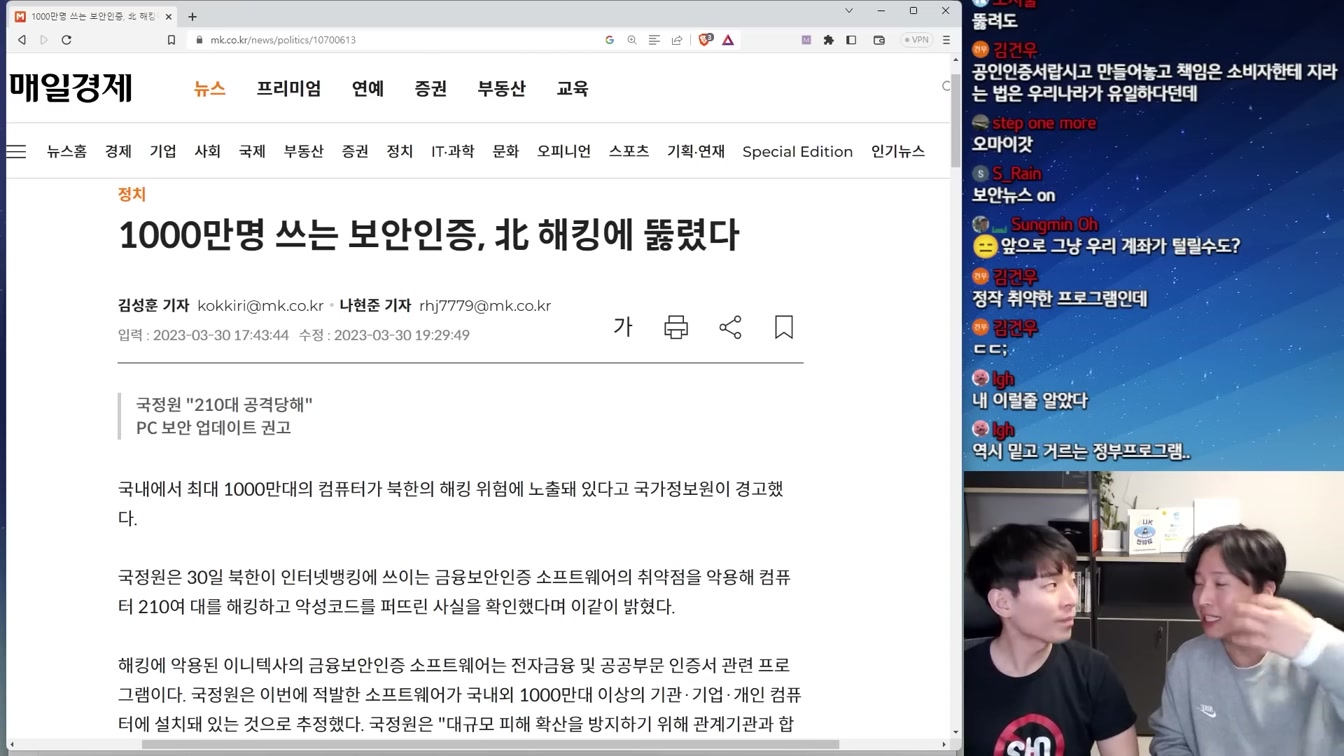Open 기획·연재 section
The height and width of the screenshot is (756, 1344).
click(696, 152)
